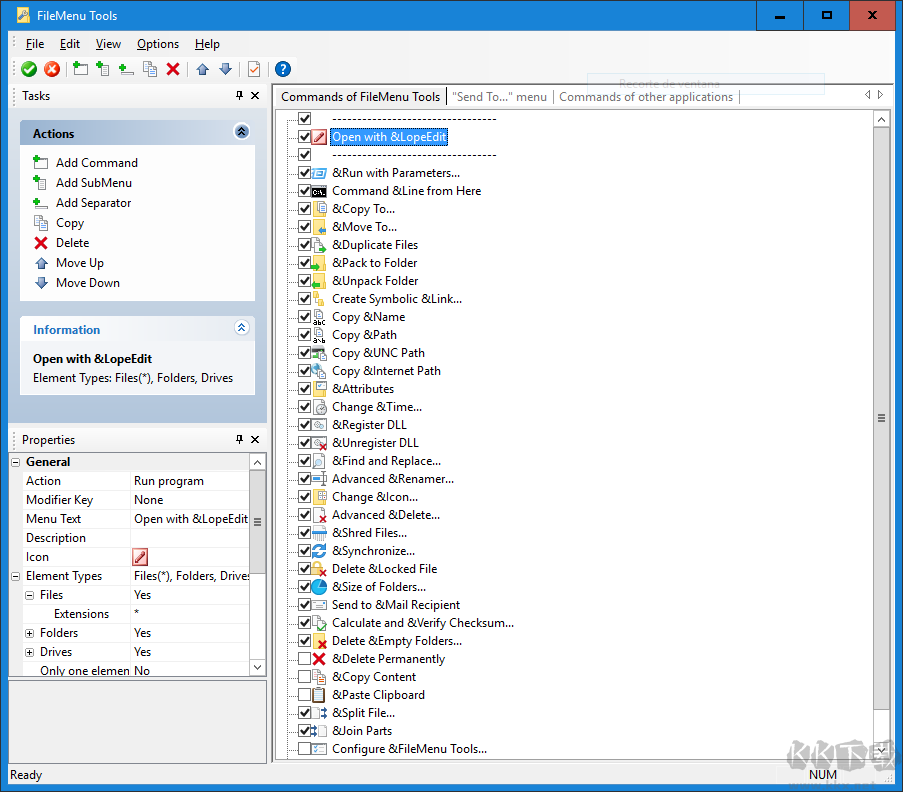Click the command list scroll-up arrow

881,119
